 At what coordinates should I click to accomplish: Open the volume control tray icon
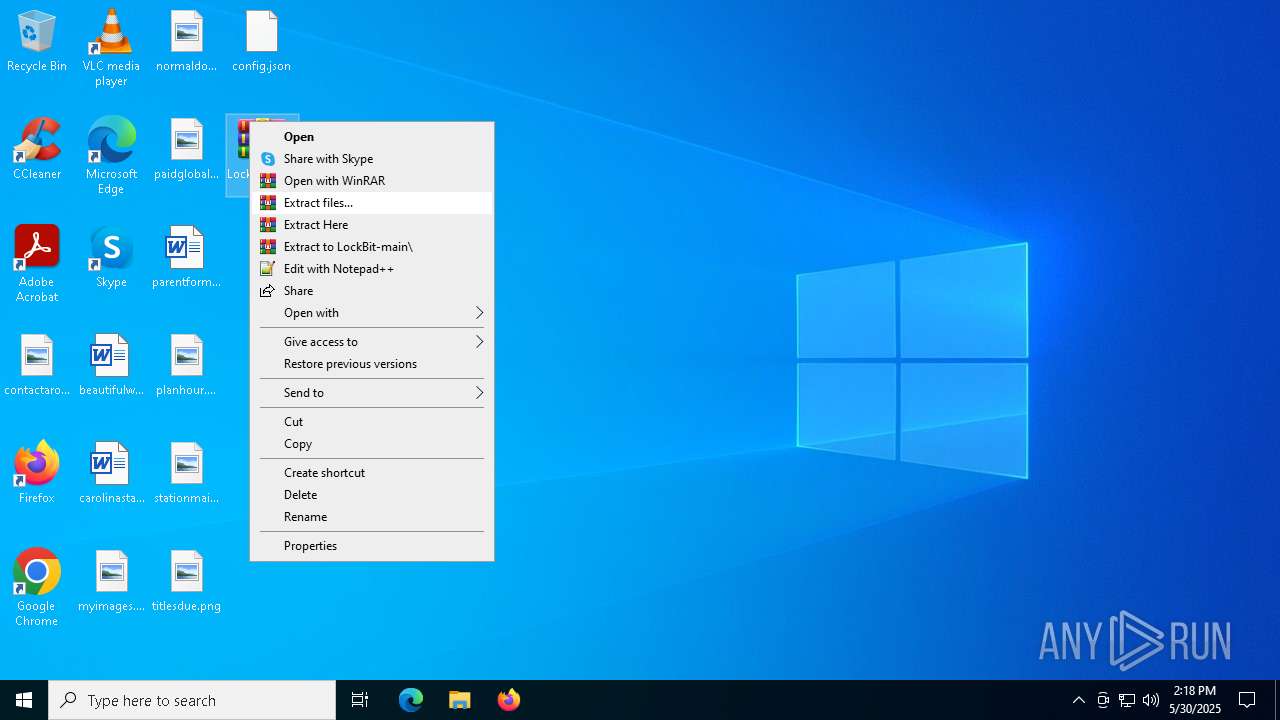[1151, 700]
